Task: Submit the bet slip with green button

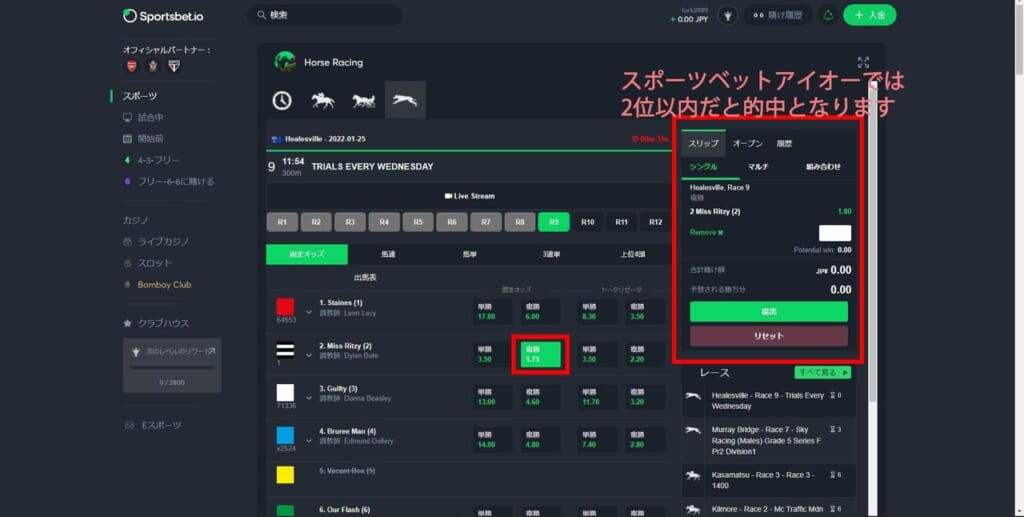Action: pos(769,312)
